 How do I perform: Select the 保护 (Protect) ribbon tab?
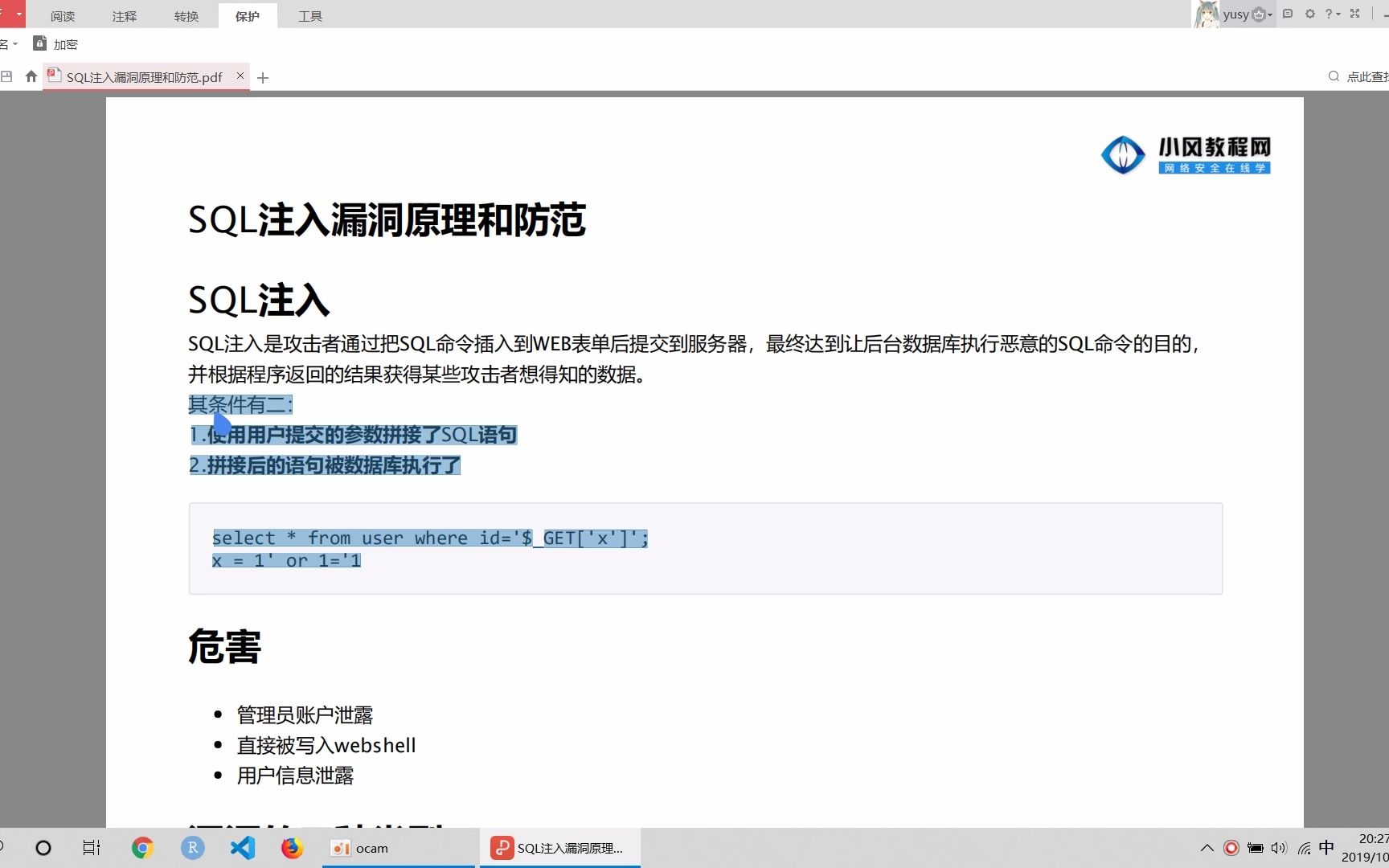coord(248,16)
